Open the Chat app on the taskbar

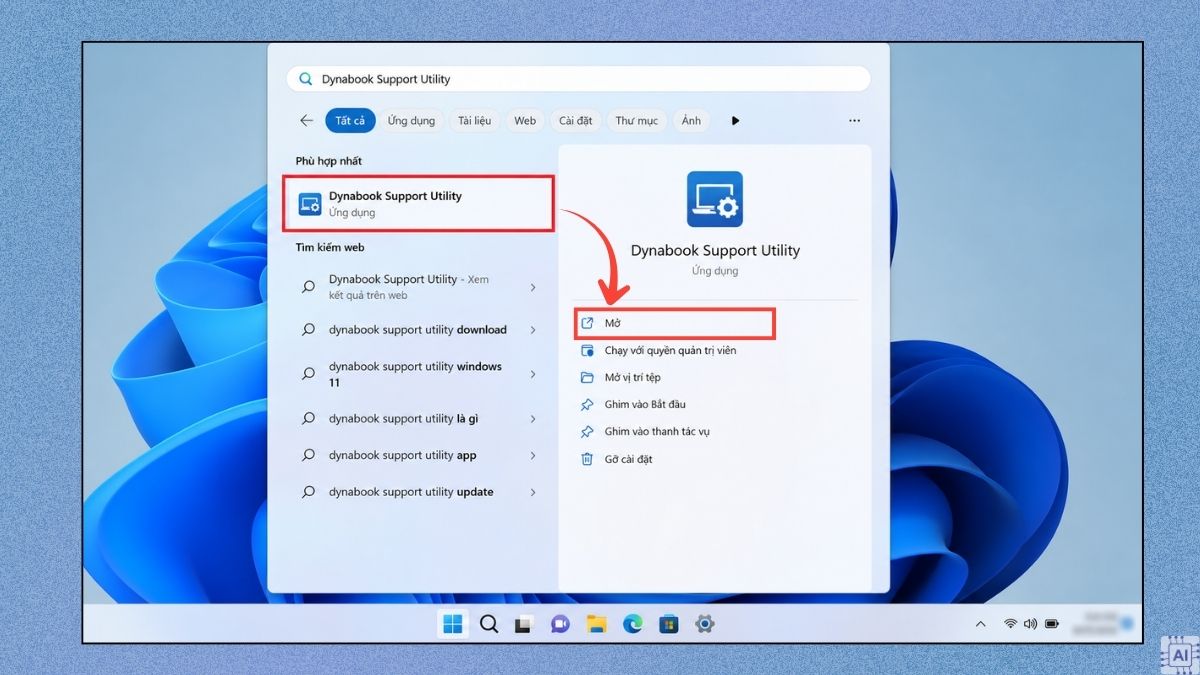point(559,624)
